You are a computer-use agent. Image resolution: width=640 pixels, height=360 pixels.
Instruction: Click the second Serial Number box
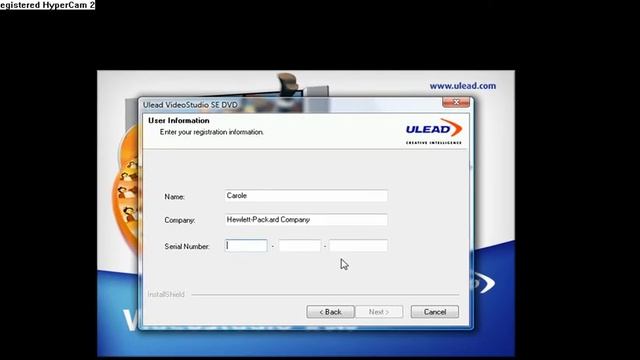point(300,245)
